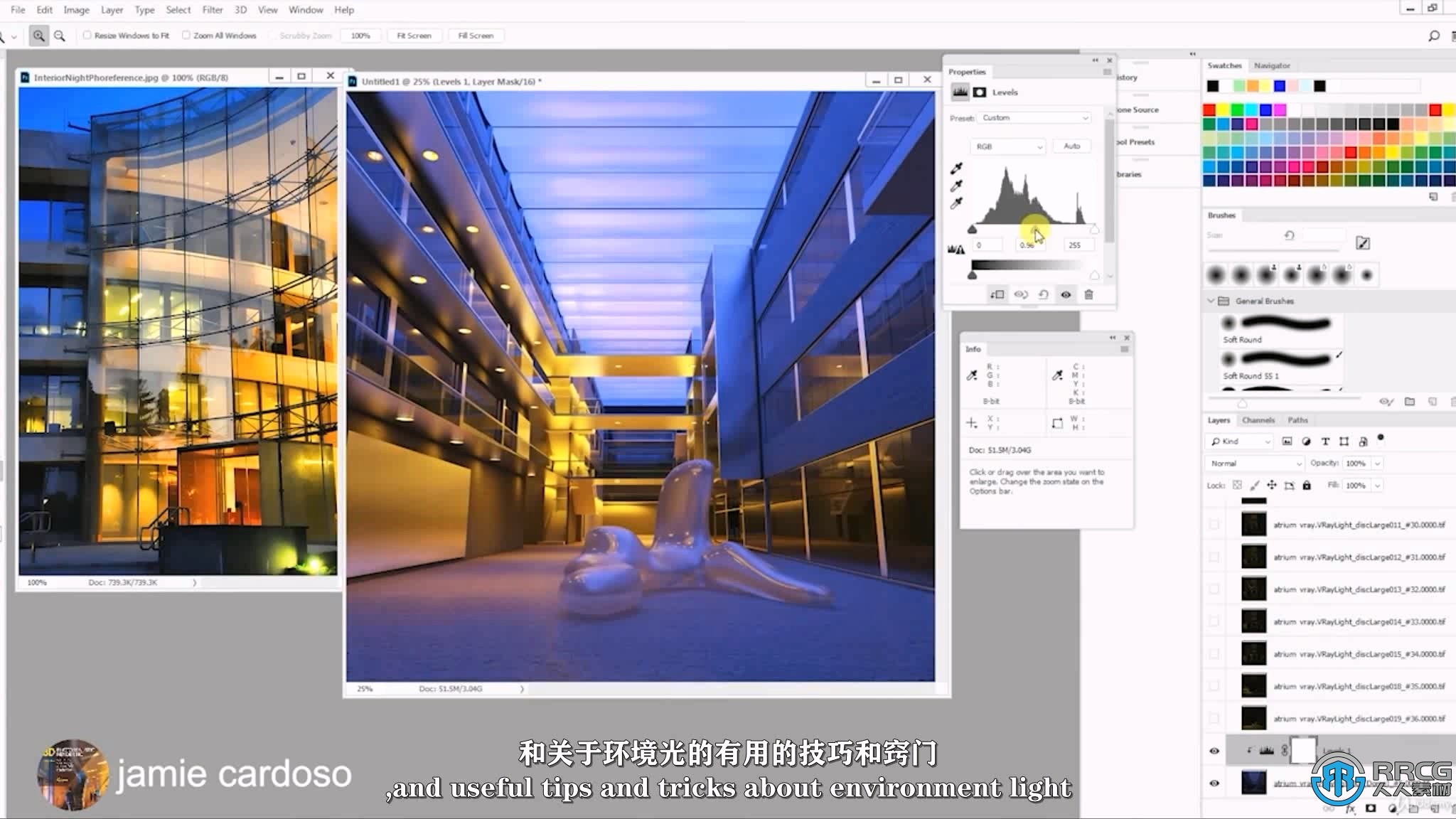This screenshot has width=1456, height=819.
Task: Select the Zoom Out tool icon
Action: tap(60, 36)
